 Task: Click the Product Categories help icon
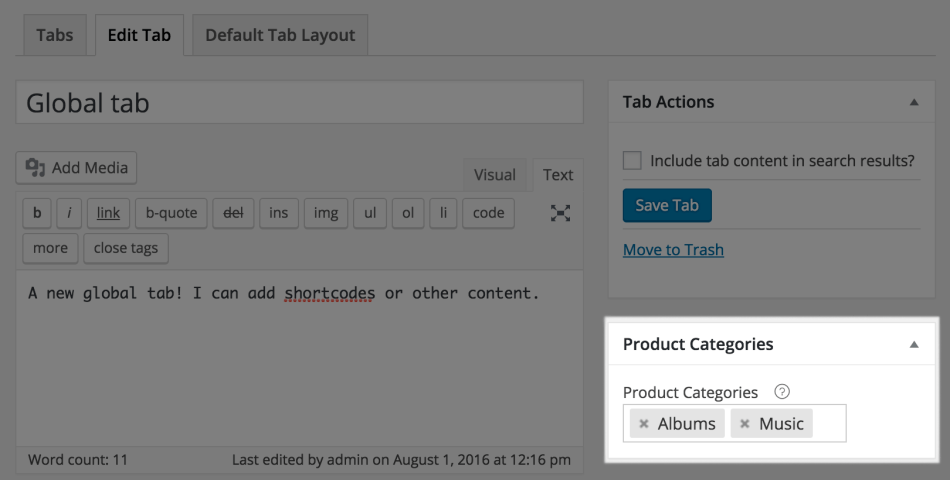[x=782, y=392]
